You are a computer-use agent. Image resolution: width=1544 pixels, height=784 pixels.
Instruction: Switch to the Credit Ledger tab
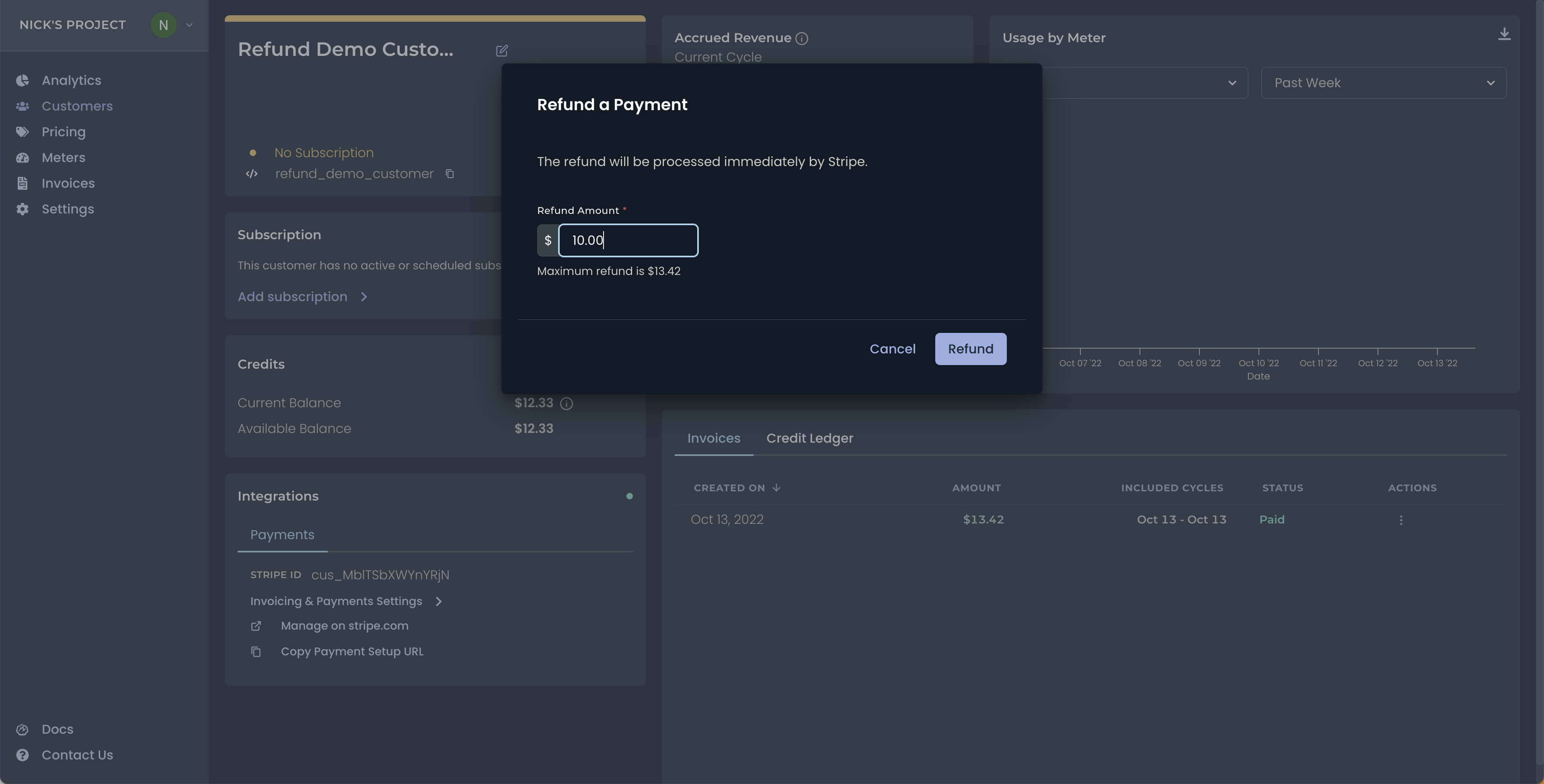(809, 438)
